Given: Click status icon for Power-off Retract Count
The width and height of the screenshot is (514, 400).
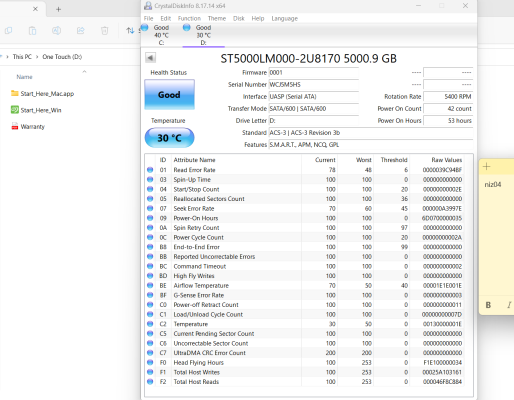Looking at the screenshot, I should (x=150, y=305).
